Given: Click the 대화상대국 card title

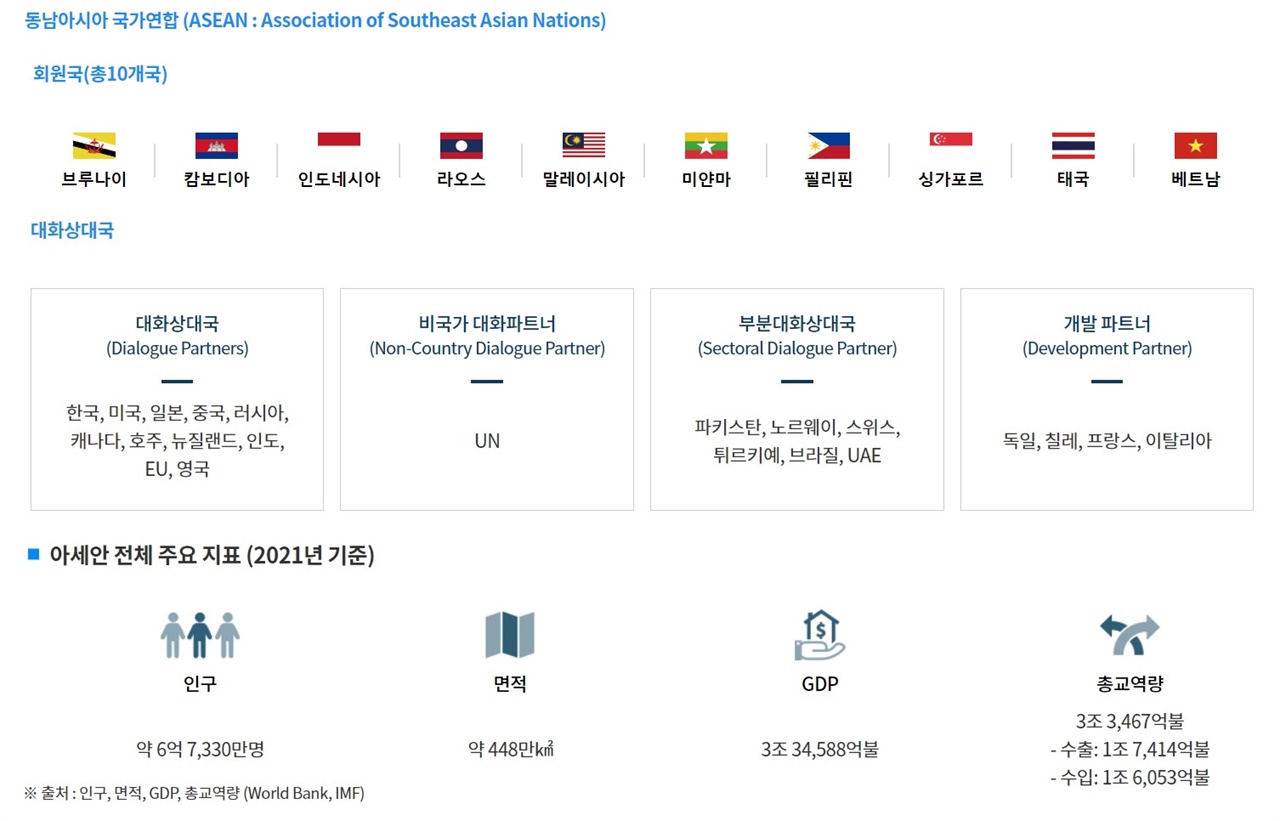Looking at the screenshot, I should point(177,324).
